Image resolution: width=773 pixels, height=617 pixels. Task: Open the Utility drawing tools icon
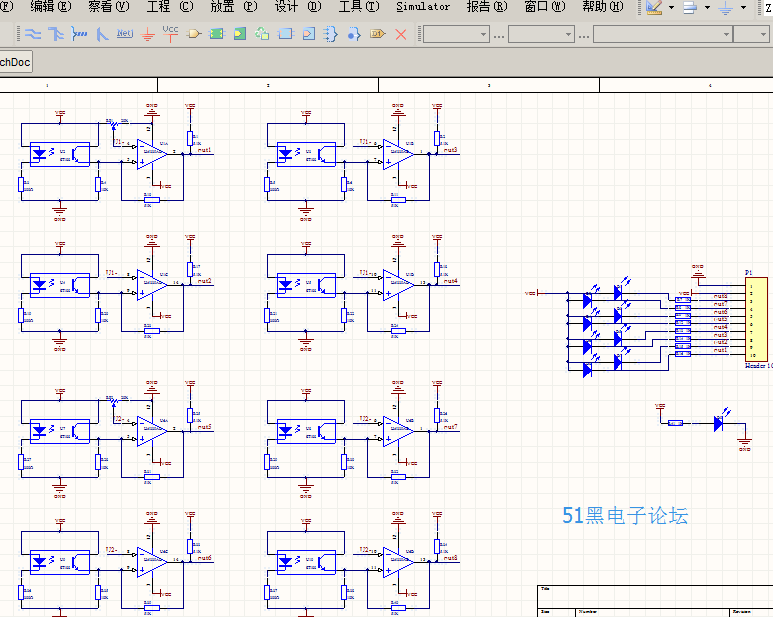[x=654, y=7]
